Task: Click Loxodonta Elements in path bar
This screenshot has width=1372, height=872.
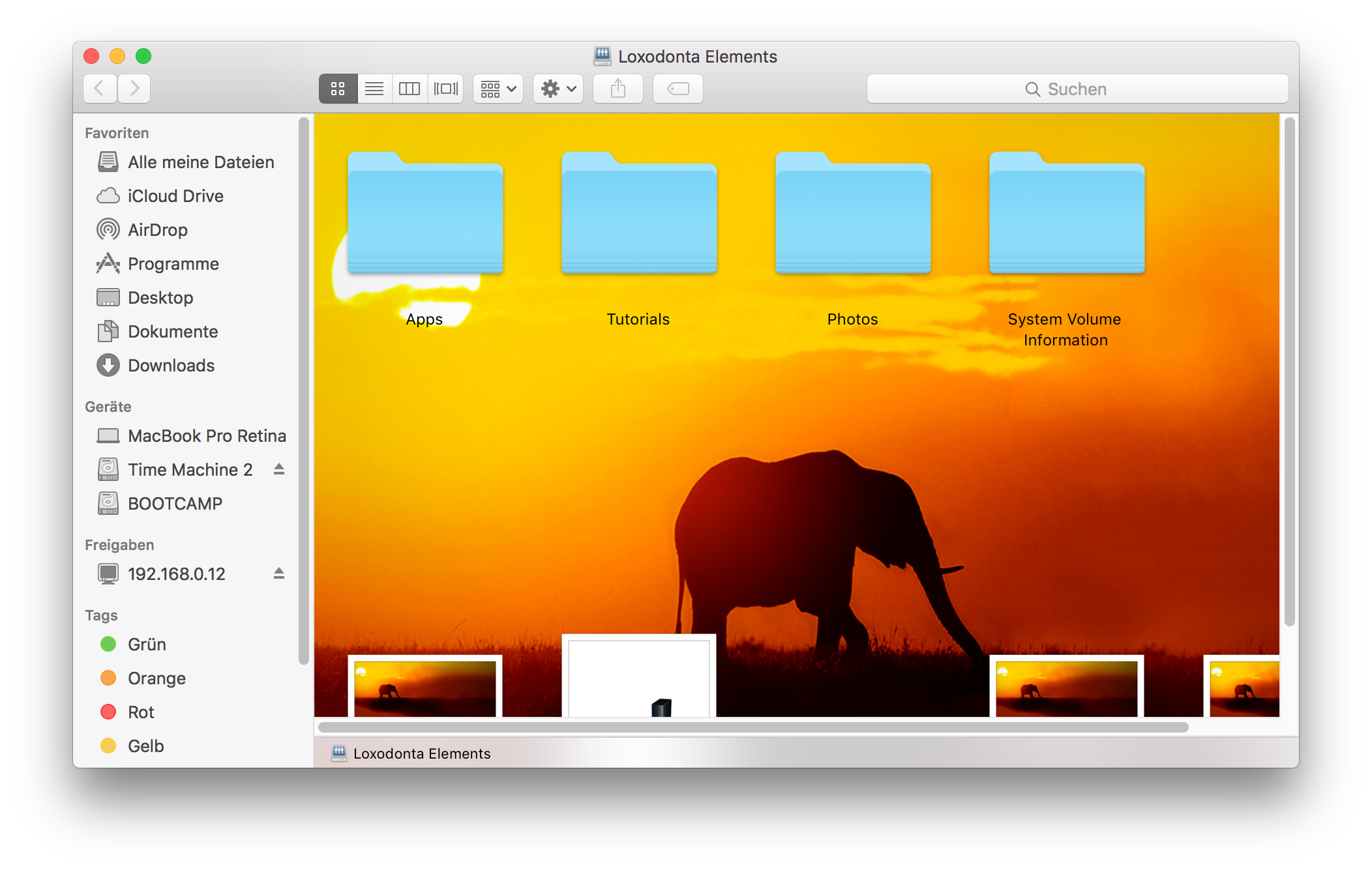Action: (x=421, y=754)
